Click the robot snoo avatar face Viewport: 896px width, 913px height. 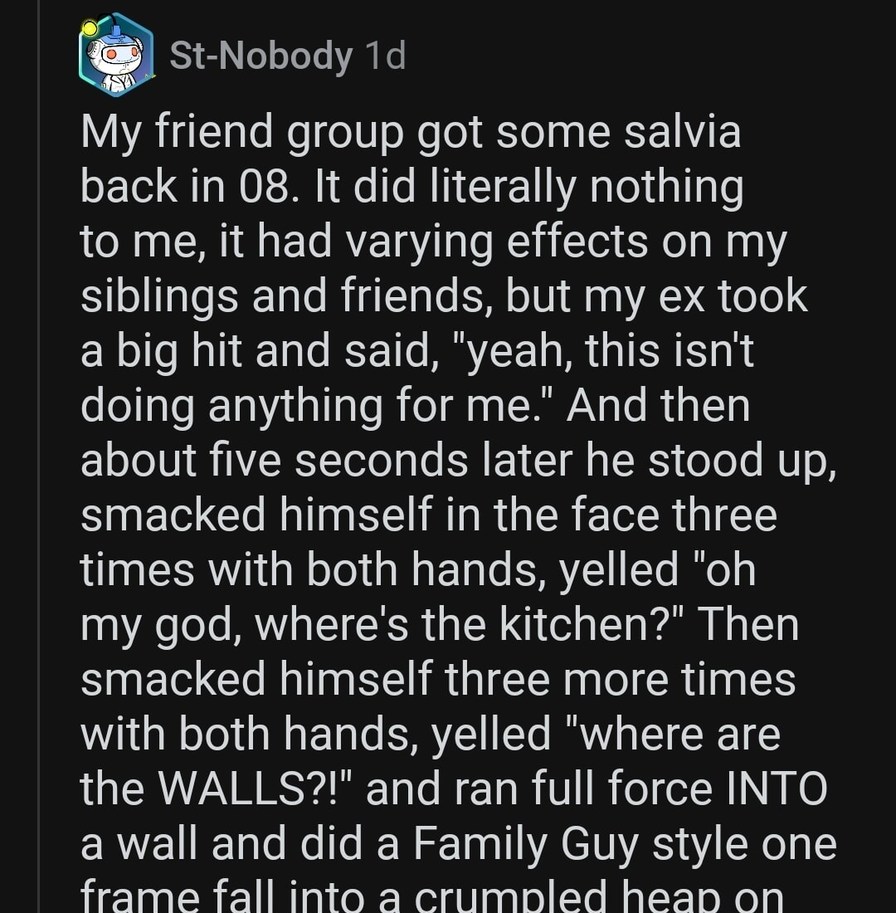122,55
